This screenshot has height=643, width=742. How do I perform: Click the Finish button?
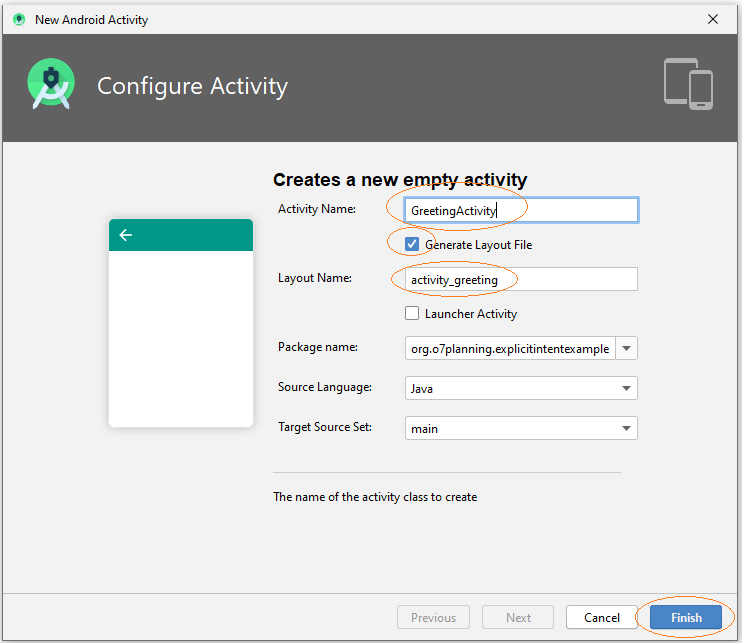[x=686, y=617]
